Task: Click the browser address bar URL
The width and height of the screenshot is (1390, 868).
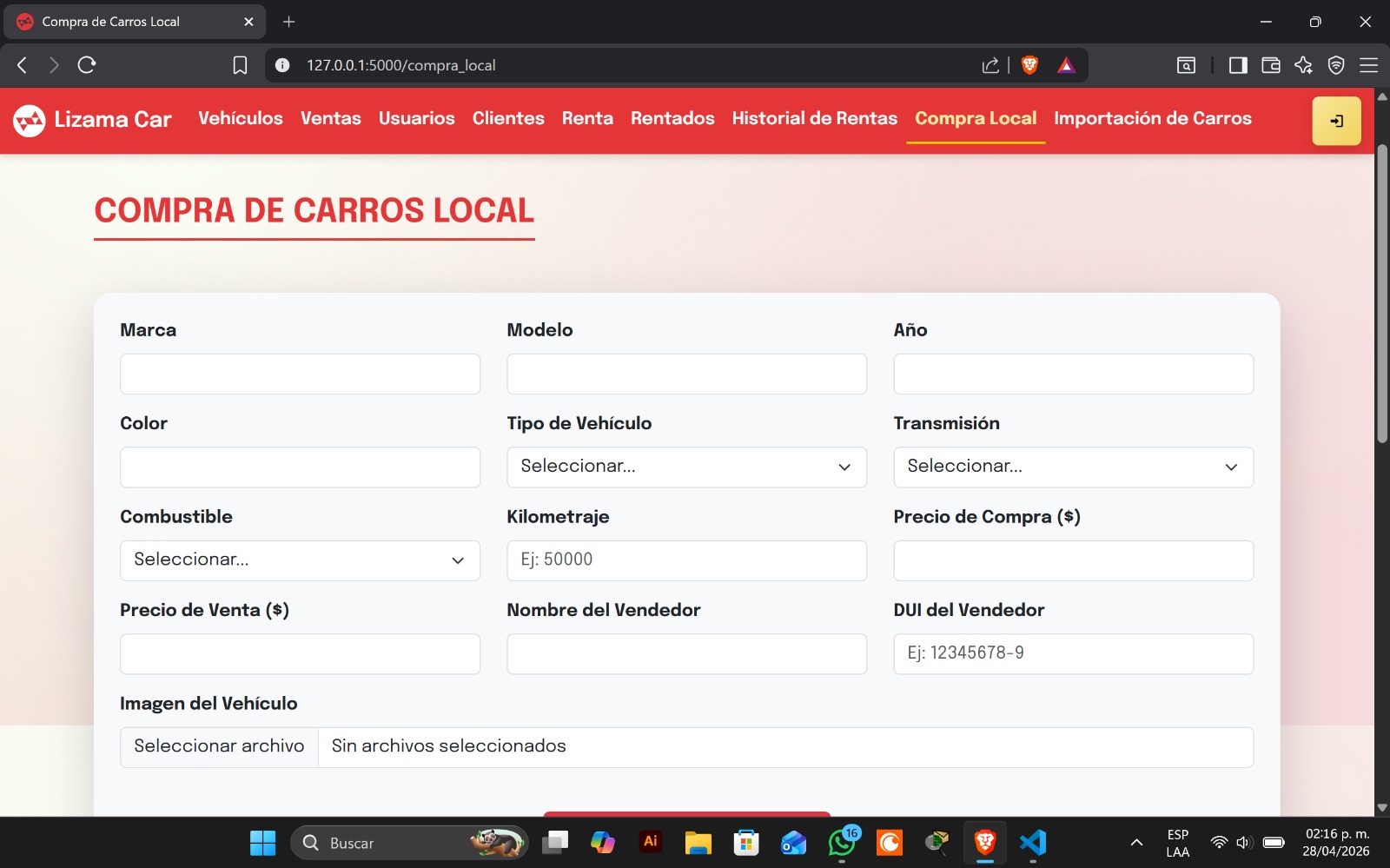Action: pos(400,65)
